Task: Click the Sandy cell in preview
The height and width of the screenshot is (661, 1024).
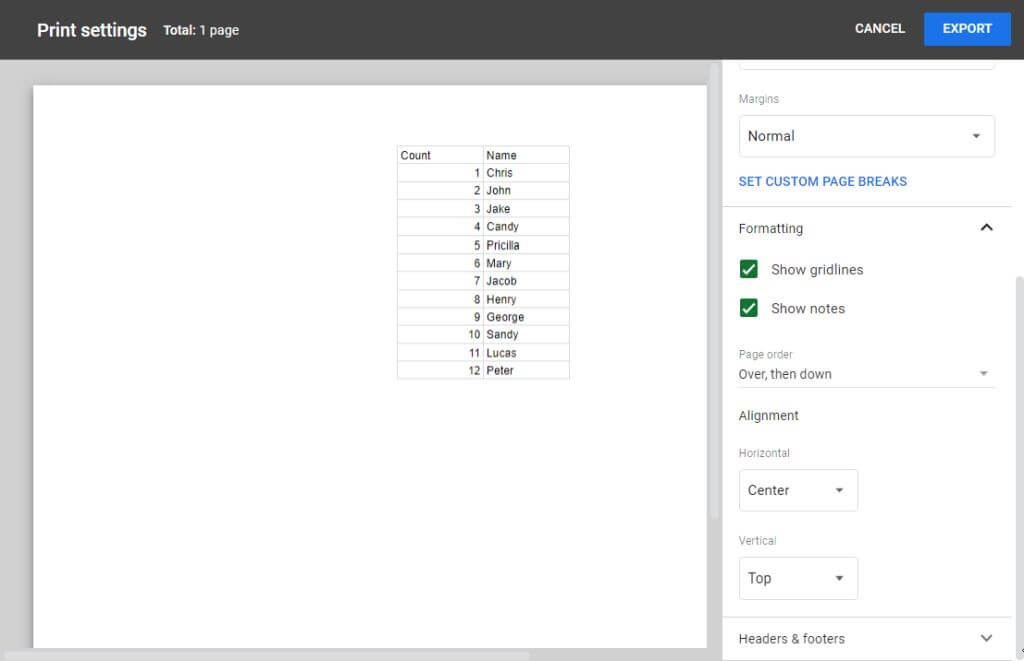Action: (526, 334)
